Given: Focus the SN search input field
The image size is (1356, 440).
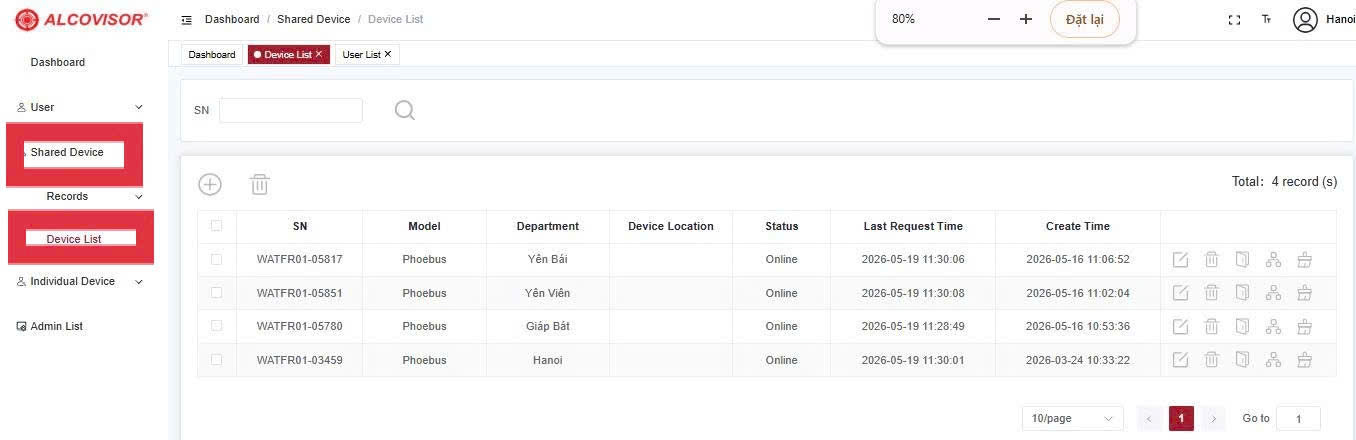Looking at the screenshot, I should [291, 110].
